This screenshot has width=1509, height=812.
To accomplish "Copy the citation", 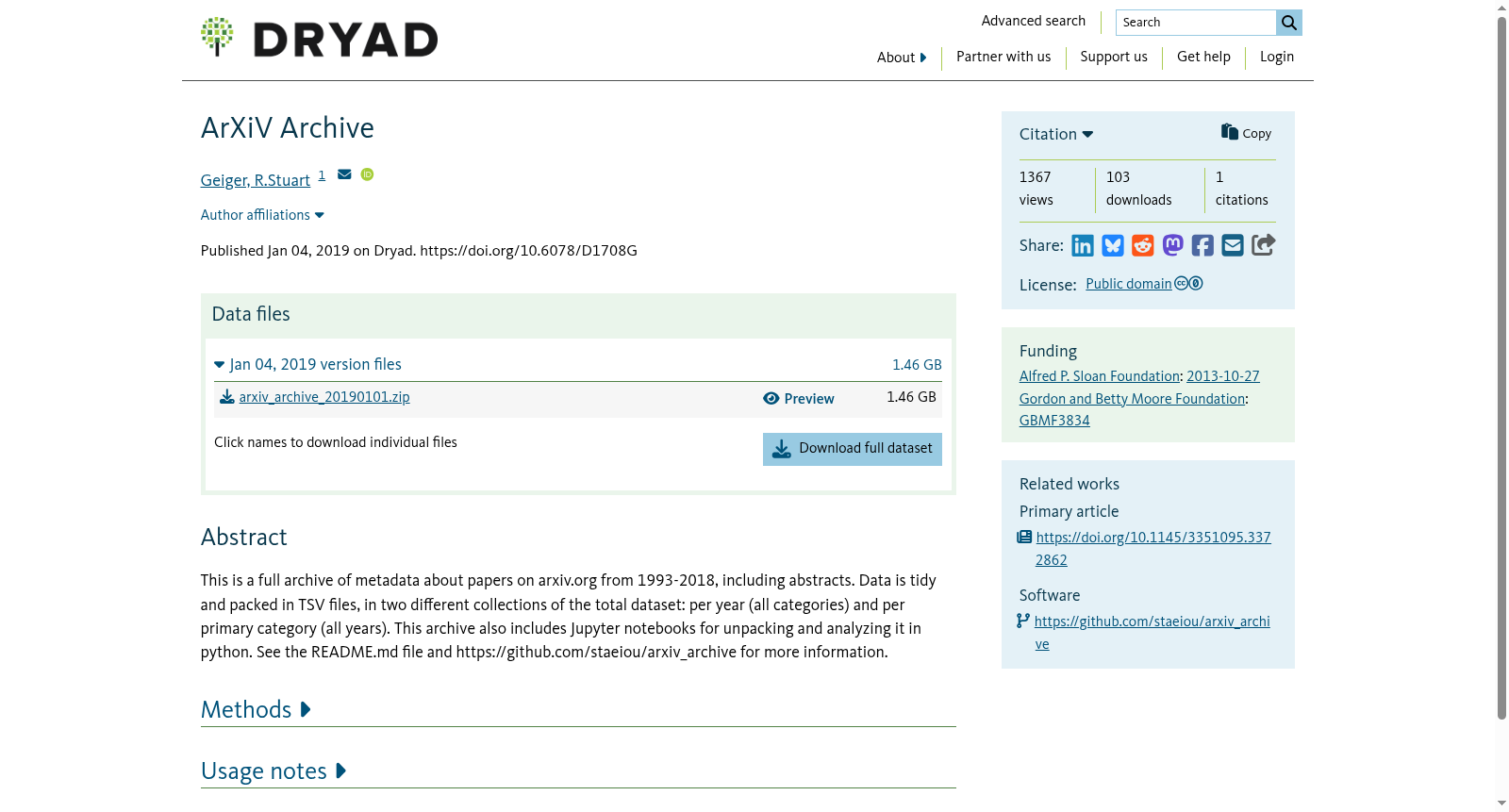I will tap(1246, 133).
